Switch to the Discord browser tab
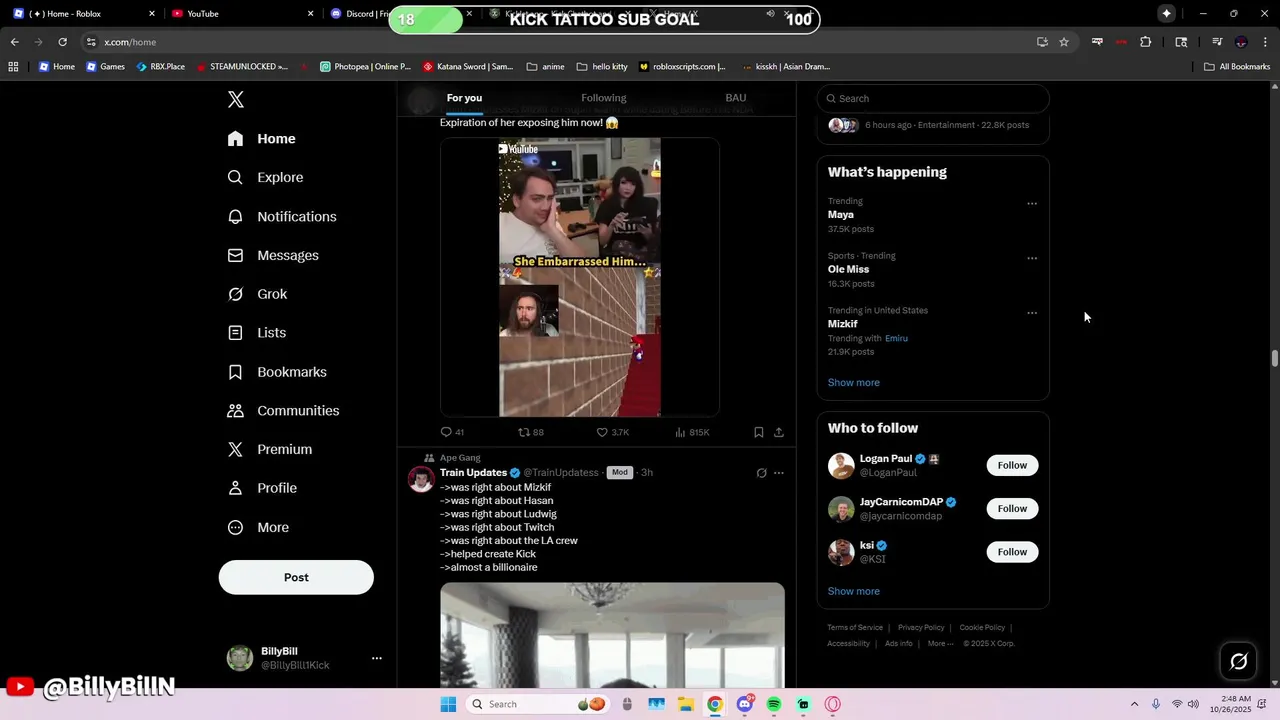Image resolution: width=1280 pixels, height=720 pixels. (x=358, y=14)
